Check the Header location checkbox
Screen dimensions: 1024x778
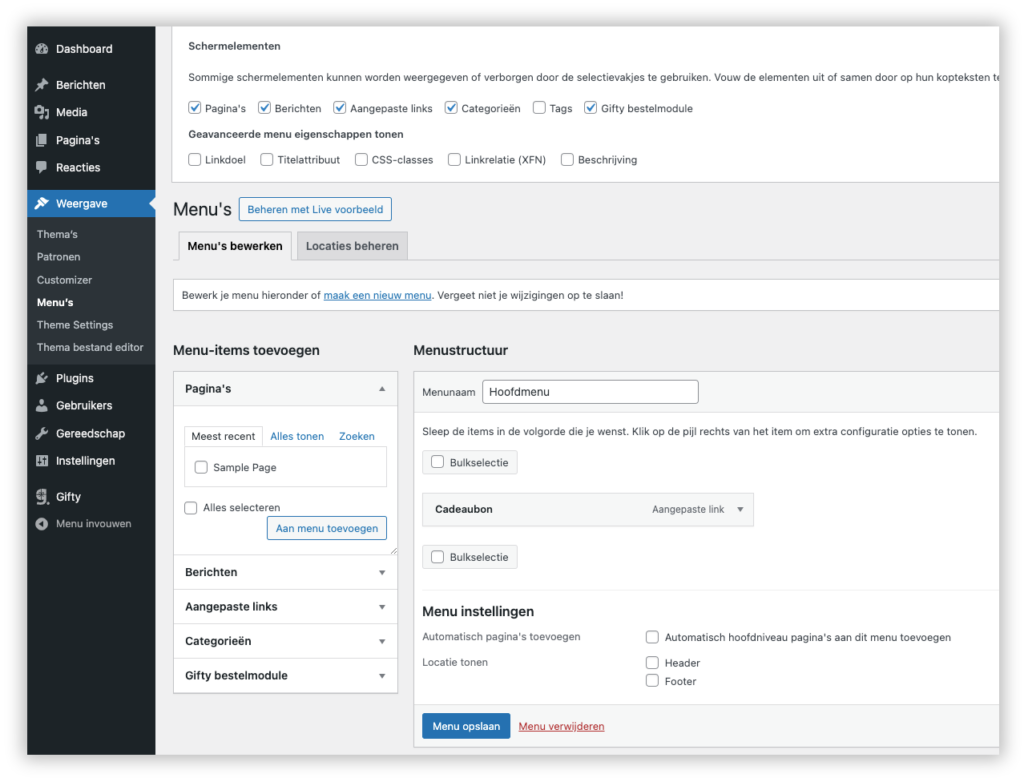652,662
